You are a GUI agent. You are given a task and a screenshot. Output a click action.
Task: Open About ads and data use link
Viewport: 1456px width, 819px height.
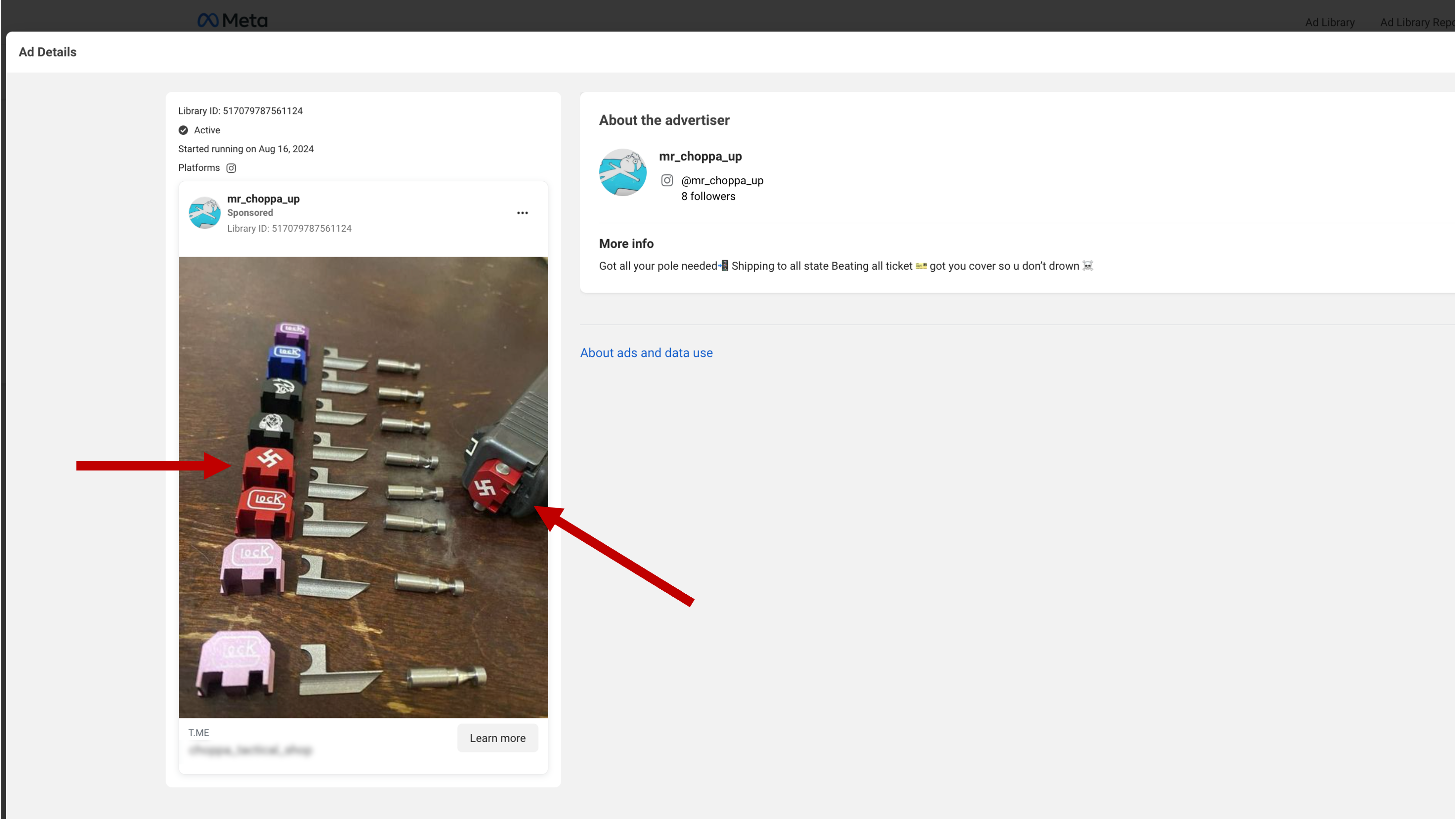click(646, 353)
